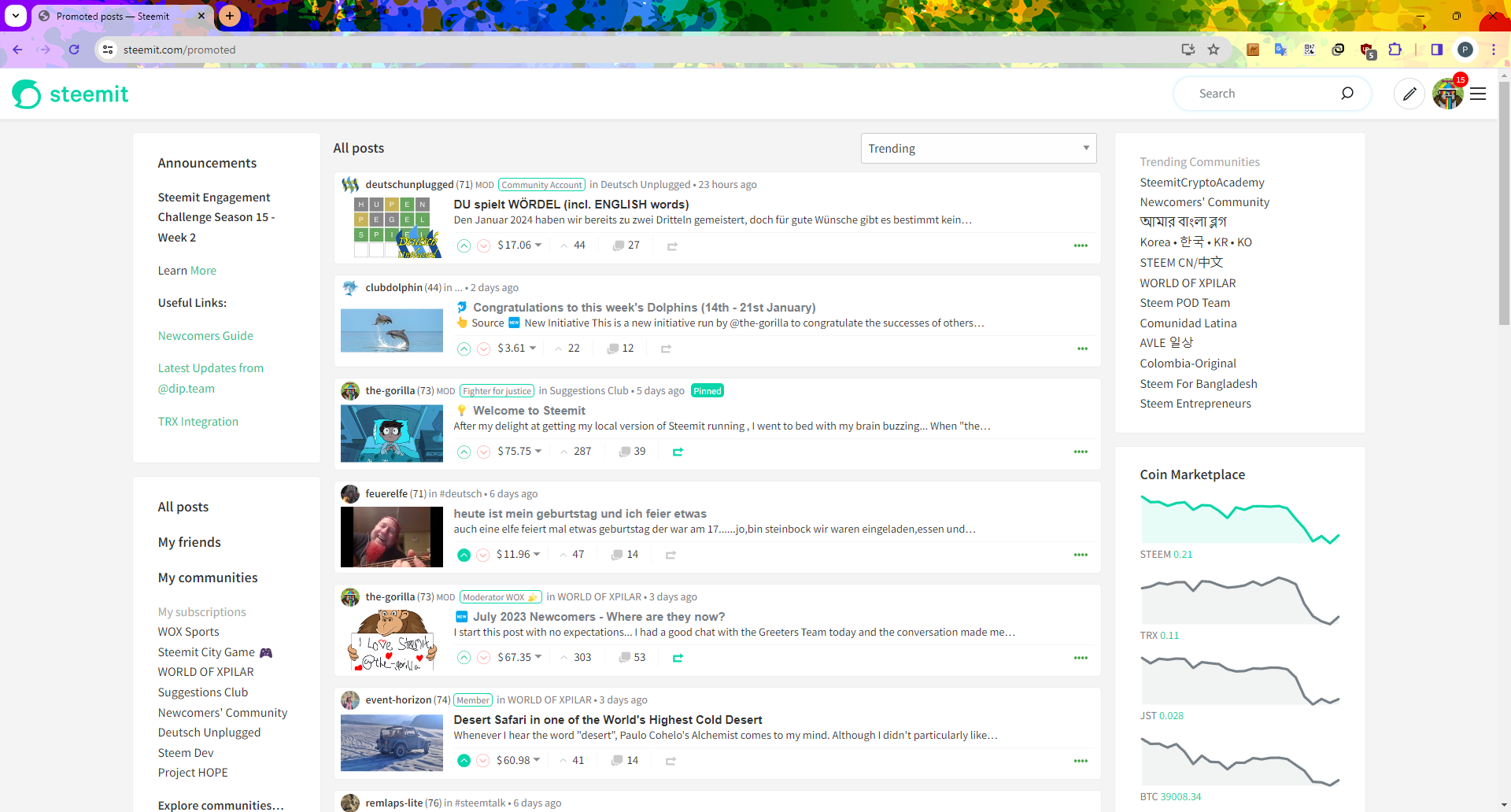Open WOX Sports subscription
Viewport: 1511px width, 812px height.
(x=189, y=632)
